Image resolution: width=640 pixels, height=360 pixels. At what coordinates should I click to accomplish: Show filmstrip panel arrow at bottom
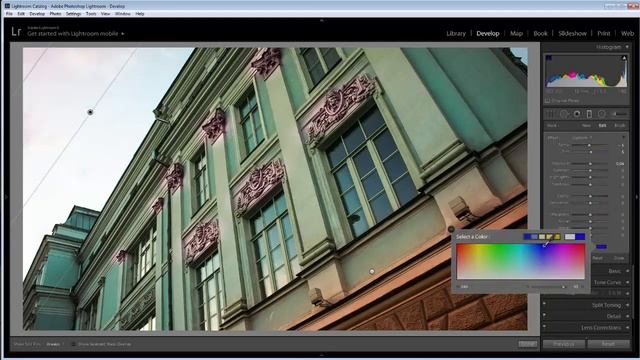click(x=322, y=355)
